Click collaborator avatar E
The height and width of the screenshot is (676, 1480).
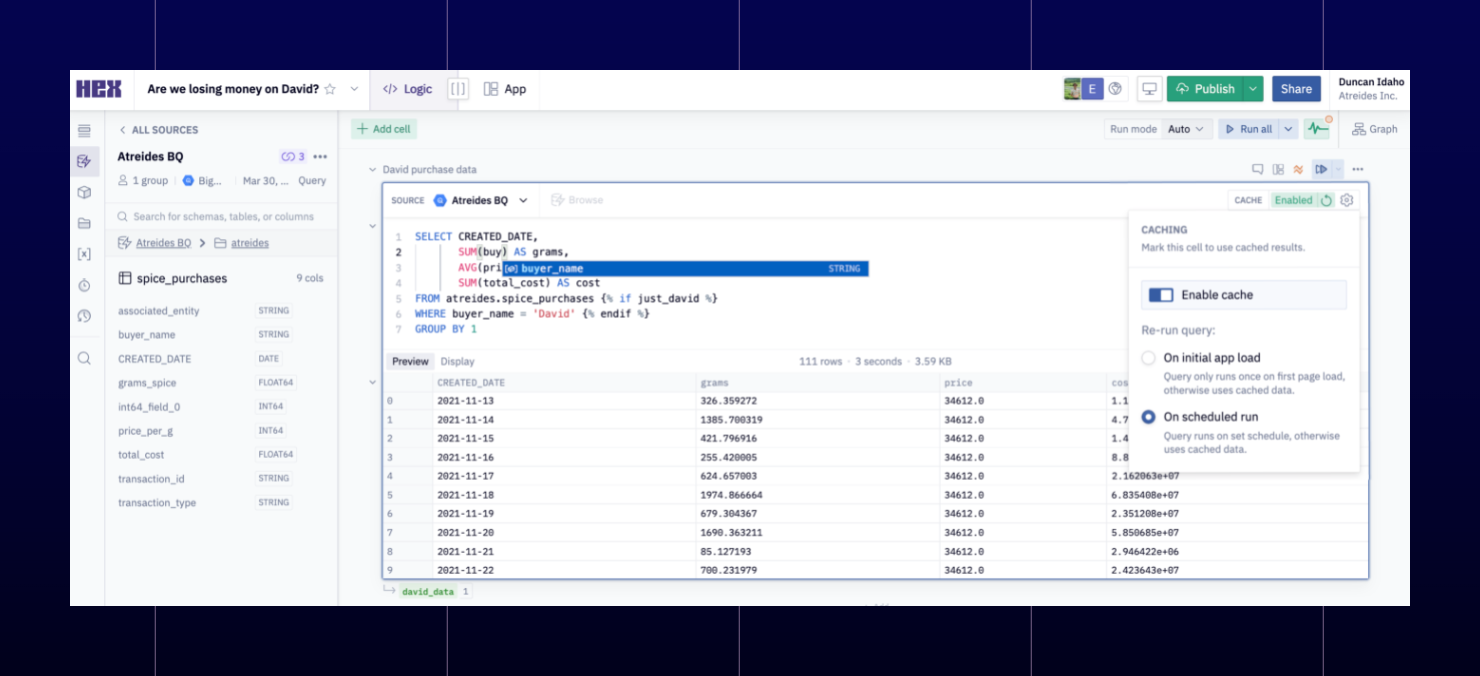(x=1092, y=89)
